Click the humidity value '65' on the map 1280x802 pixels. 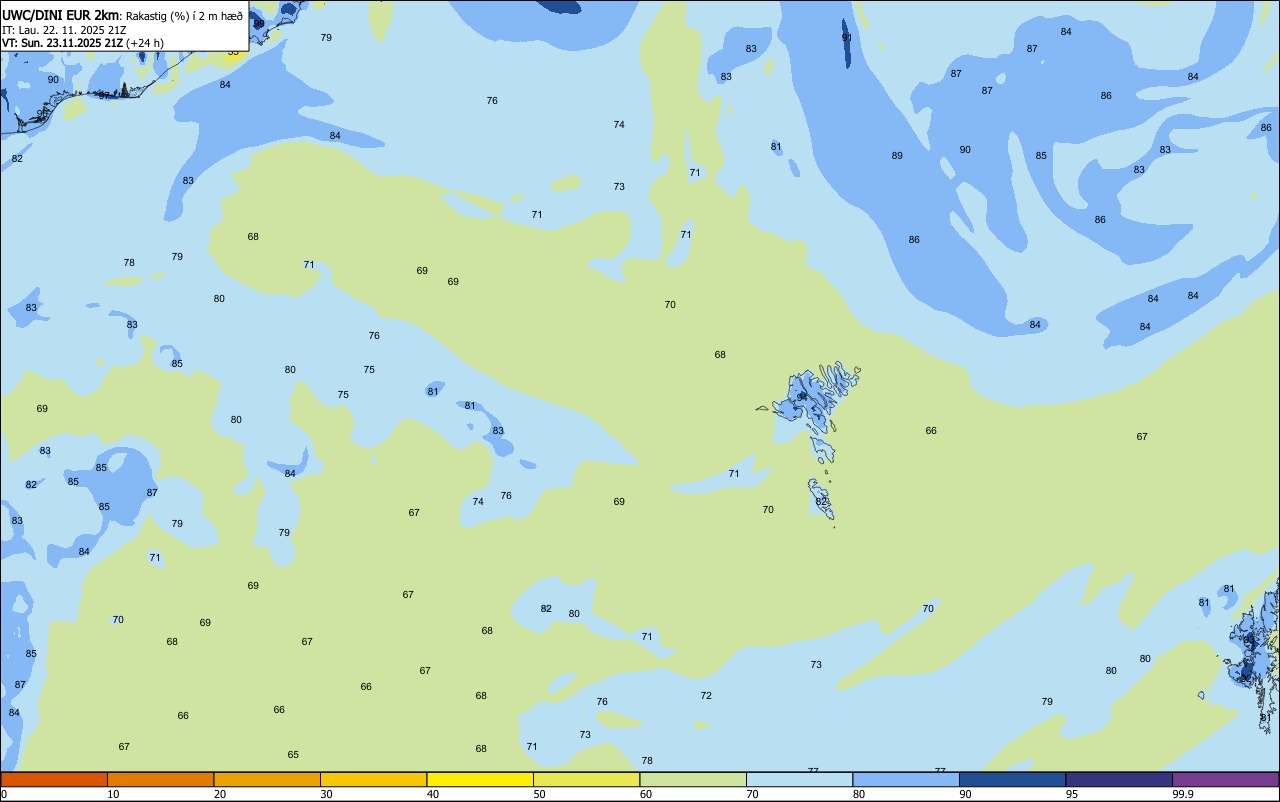point(293,755)
